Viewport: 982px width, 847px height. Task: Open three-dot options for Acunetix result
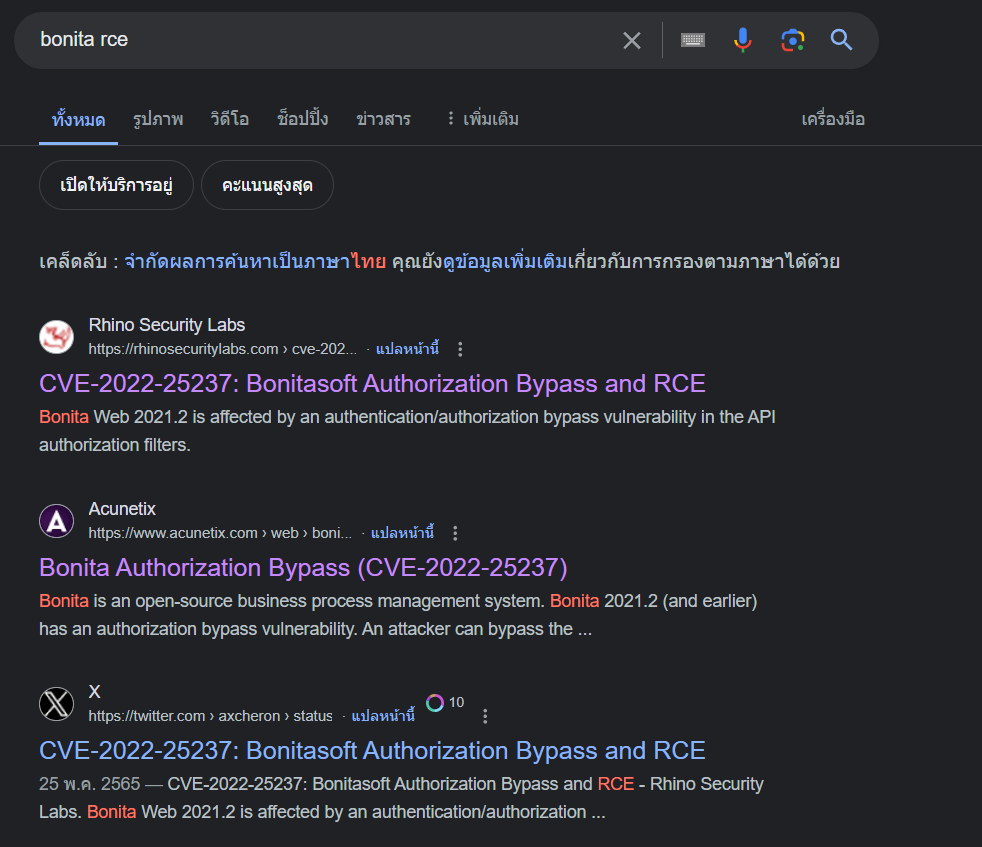(455, 533)
